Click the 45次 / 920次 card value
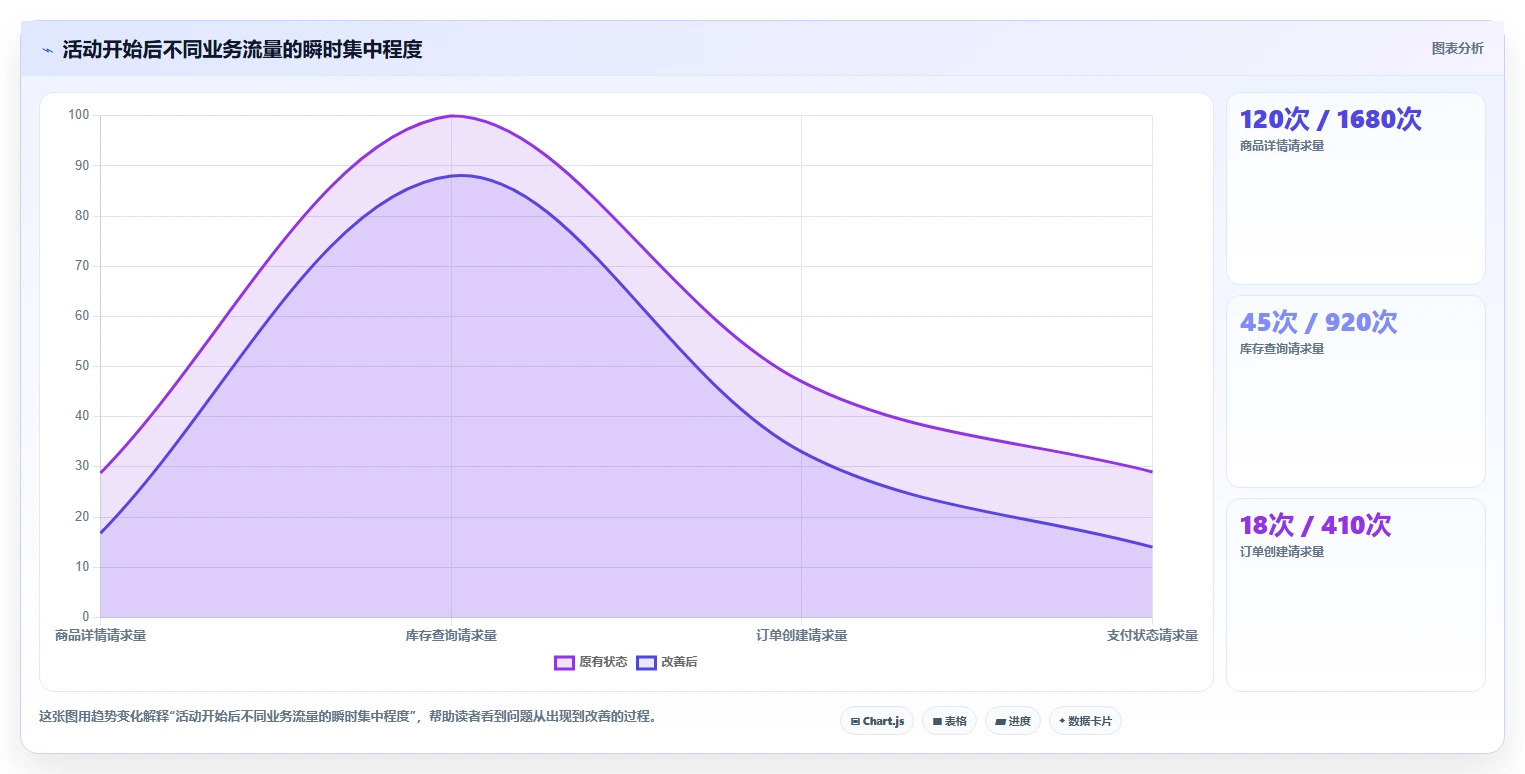 [1318, 322]
